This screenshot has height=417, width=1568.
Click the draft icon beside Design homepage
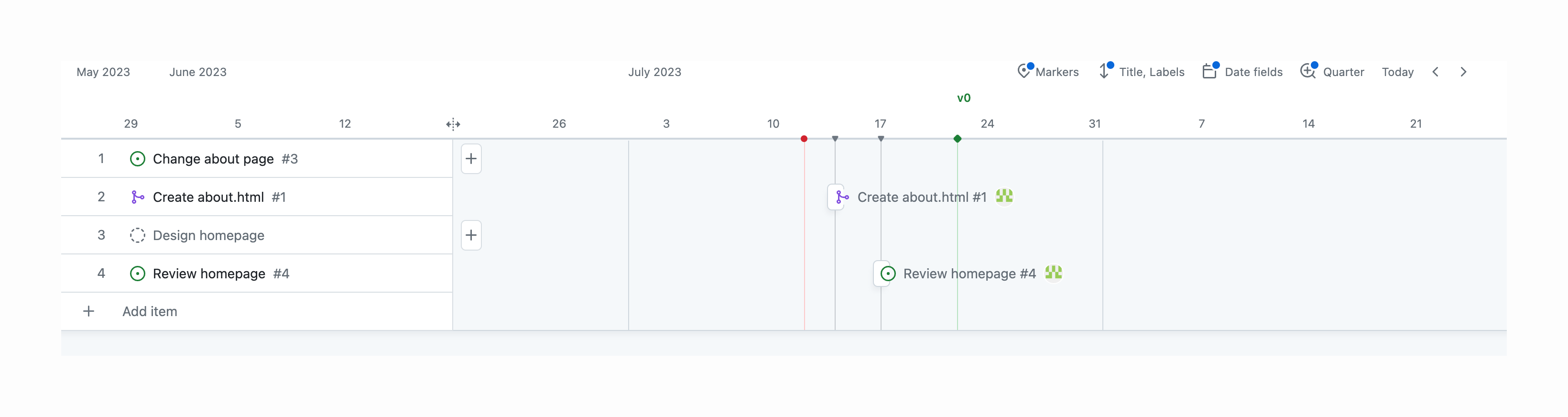(x=138, y=236)
